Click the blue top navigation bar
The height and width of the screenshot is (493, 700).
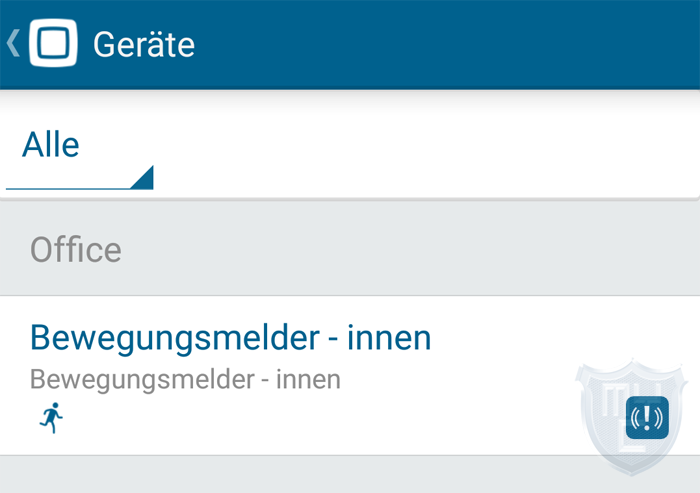click(x=350, y=44)
